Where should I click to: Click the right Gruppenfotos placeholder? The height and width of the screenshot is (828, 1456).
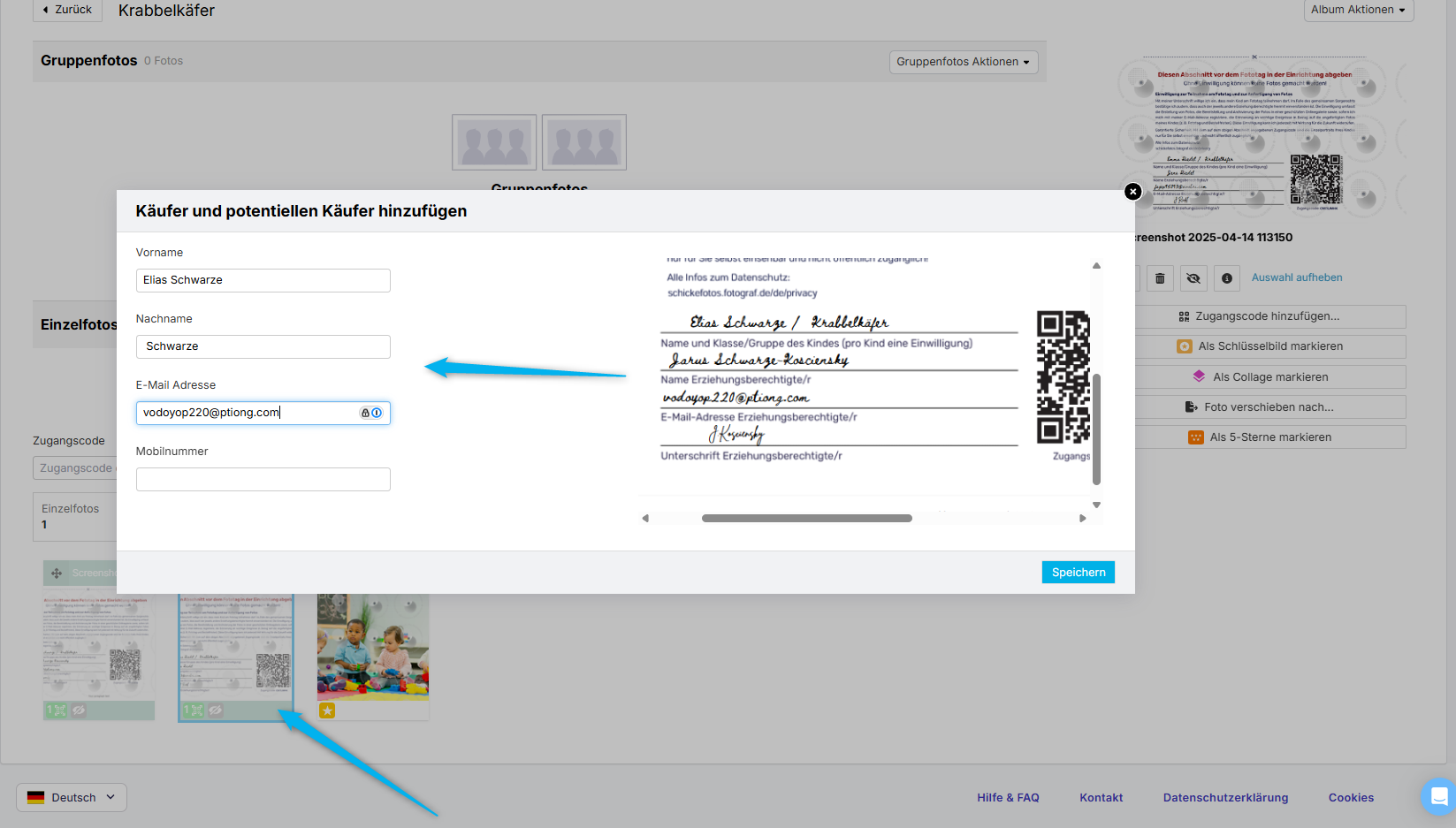coord(584,142)
